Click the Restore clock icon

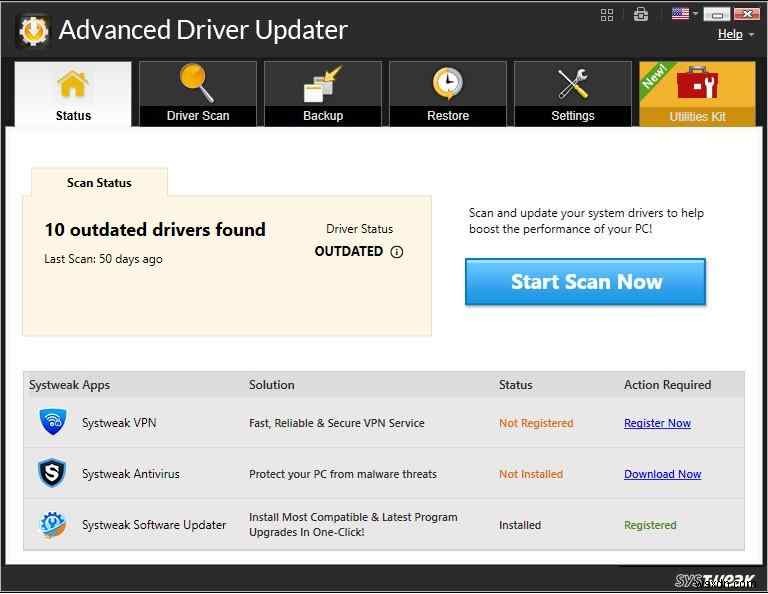[448, 83]
